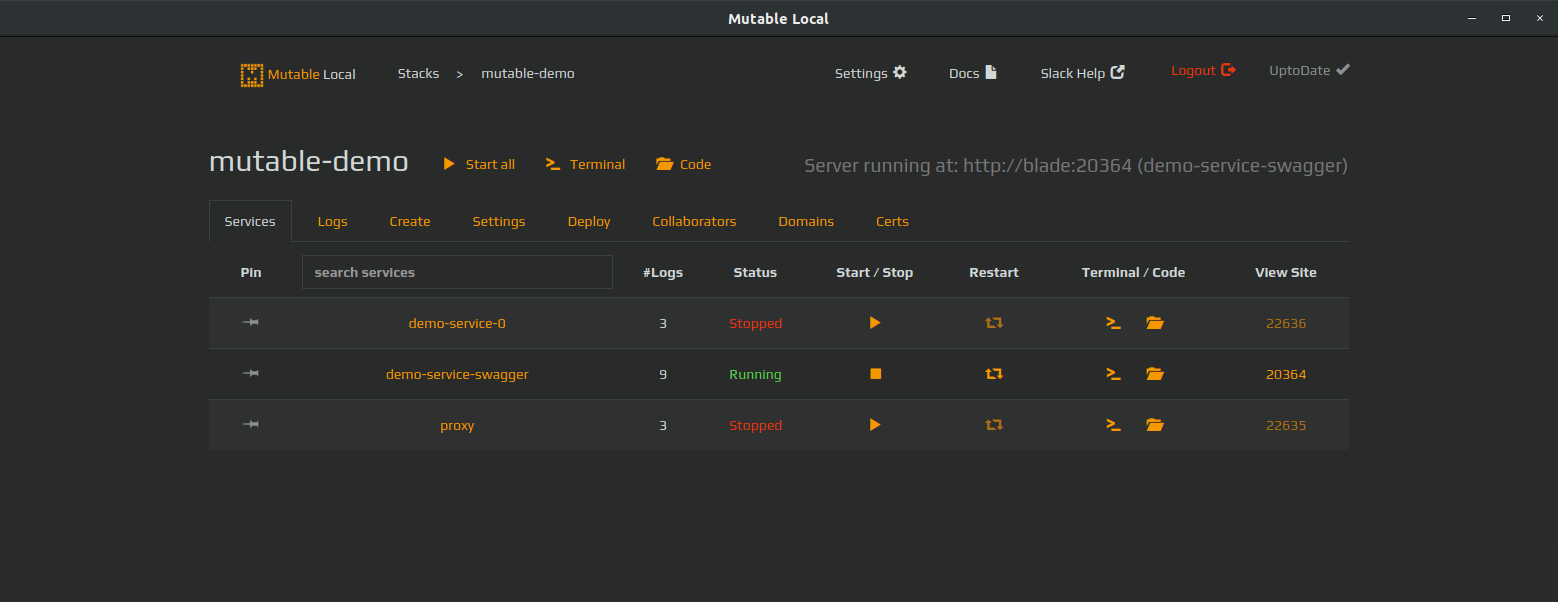Click the search services input field
The image size is (1558, 602).
[x=457, y=272]
